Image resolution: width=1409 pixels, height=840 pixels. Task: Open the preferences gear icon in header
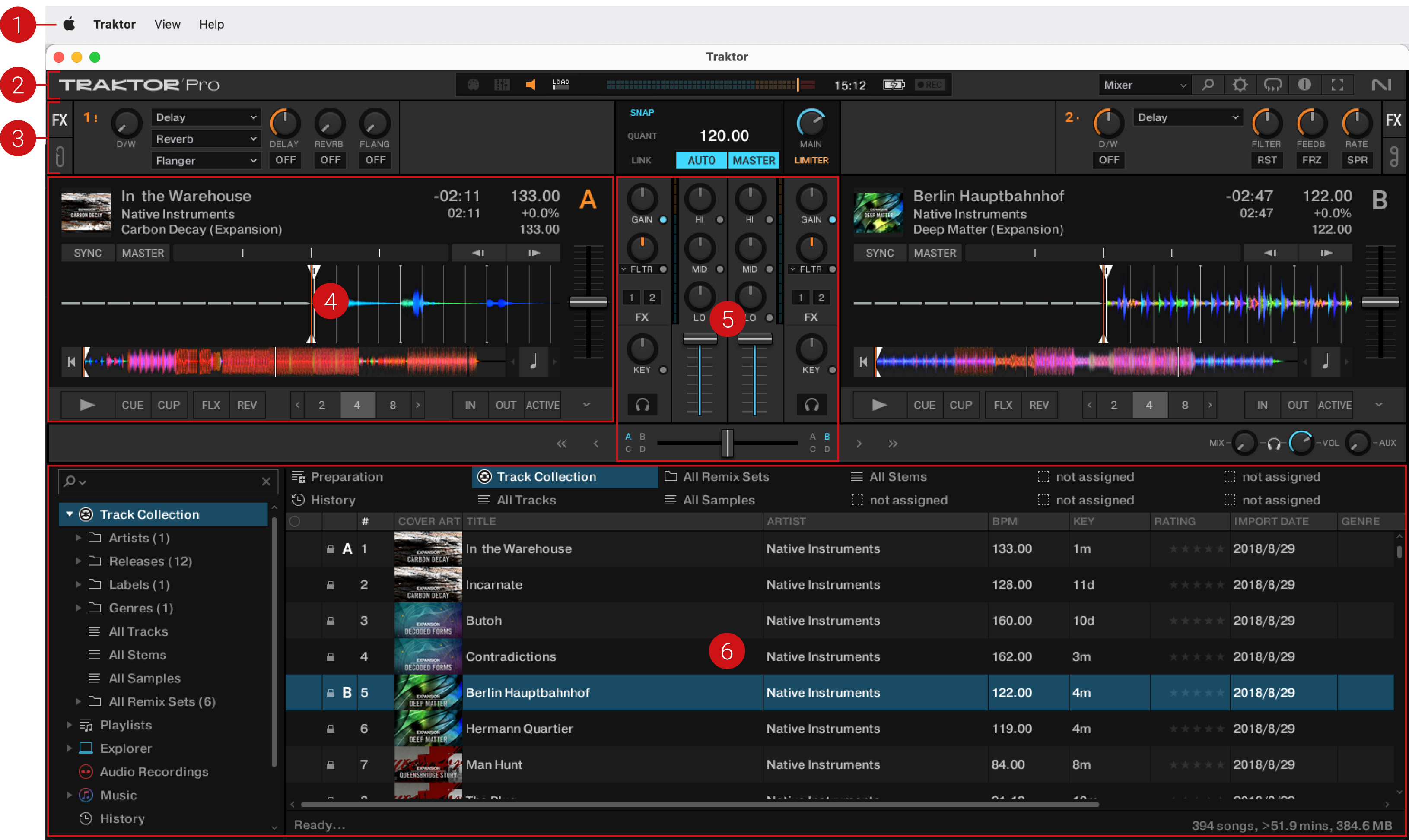[1240, 85]
